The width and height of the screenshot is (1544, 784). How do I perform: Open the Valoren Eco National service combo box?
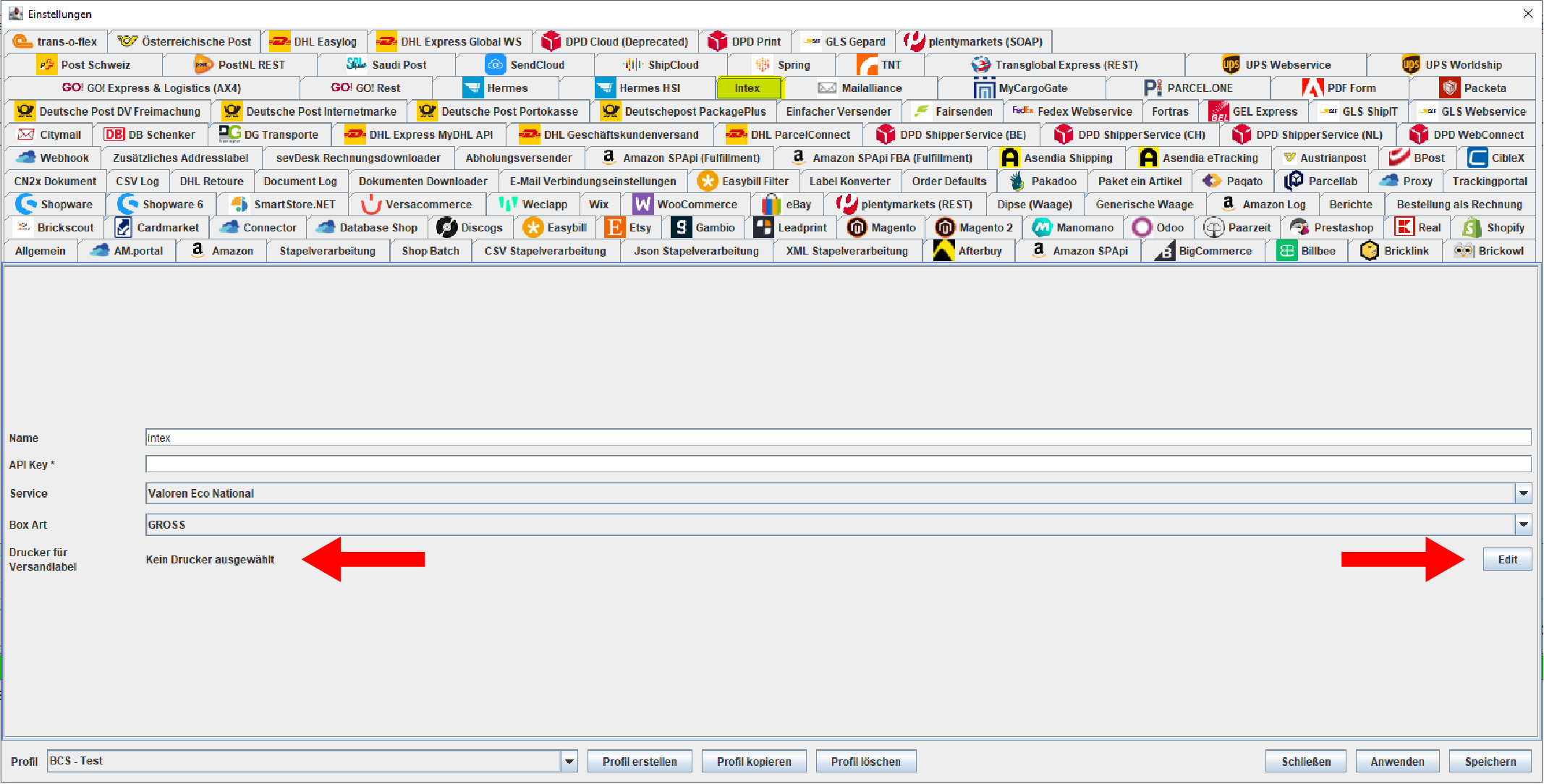coord(839,494)
